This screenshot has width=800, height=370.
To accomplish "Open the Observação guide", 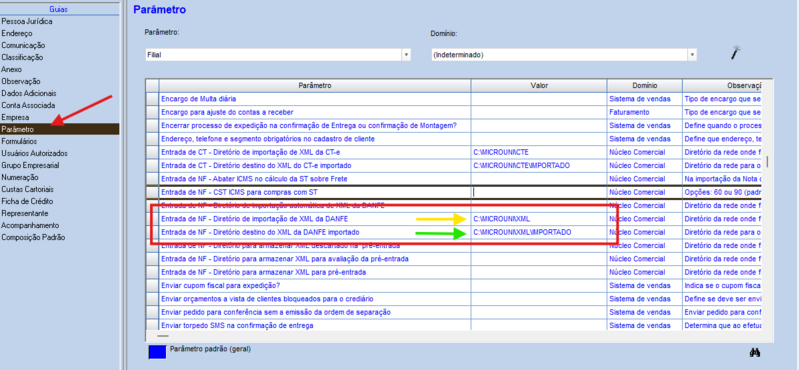I will (x=21, y=81).
